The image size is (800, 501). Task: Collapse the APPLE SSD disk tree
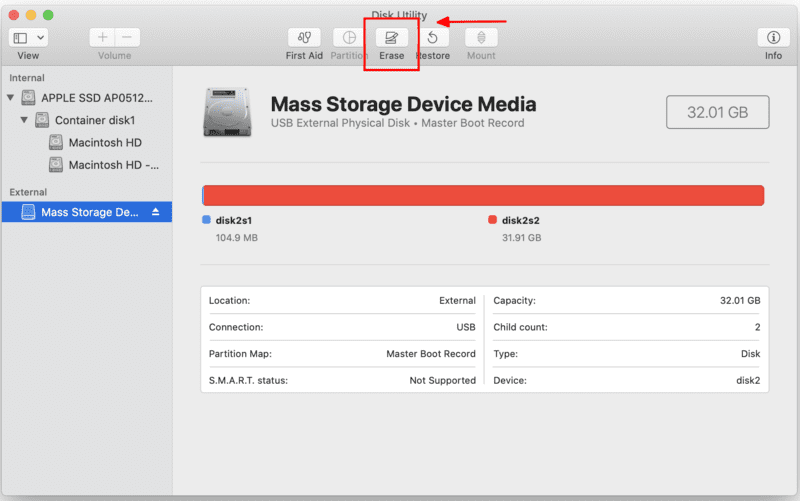pyautogui.click(x=11, y=98)
